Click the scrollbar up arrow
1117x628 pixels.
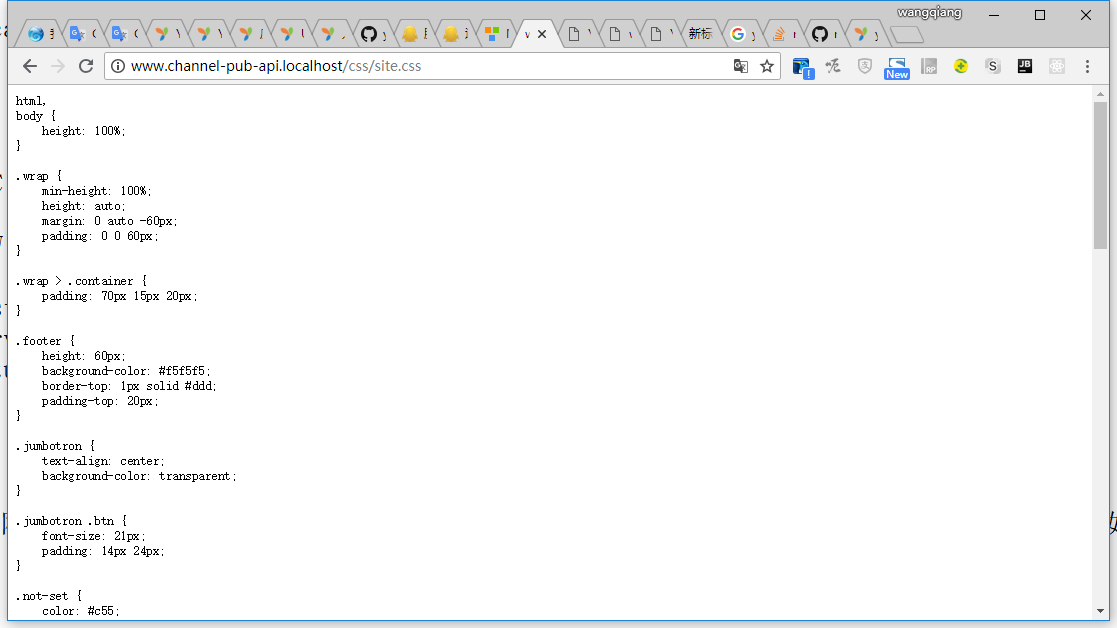point(1101,94)
